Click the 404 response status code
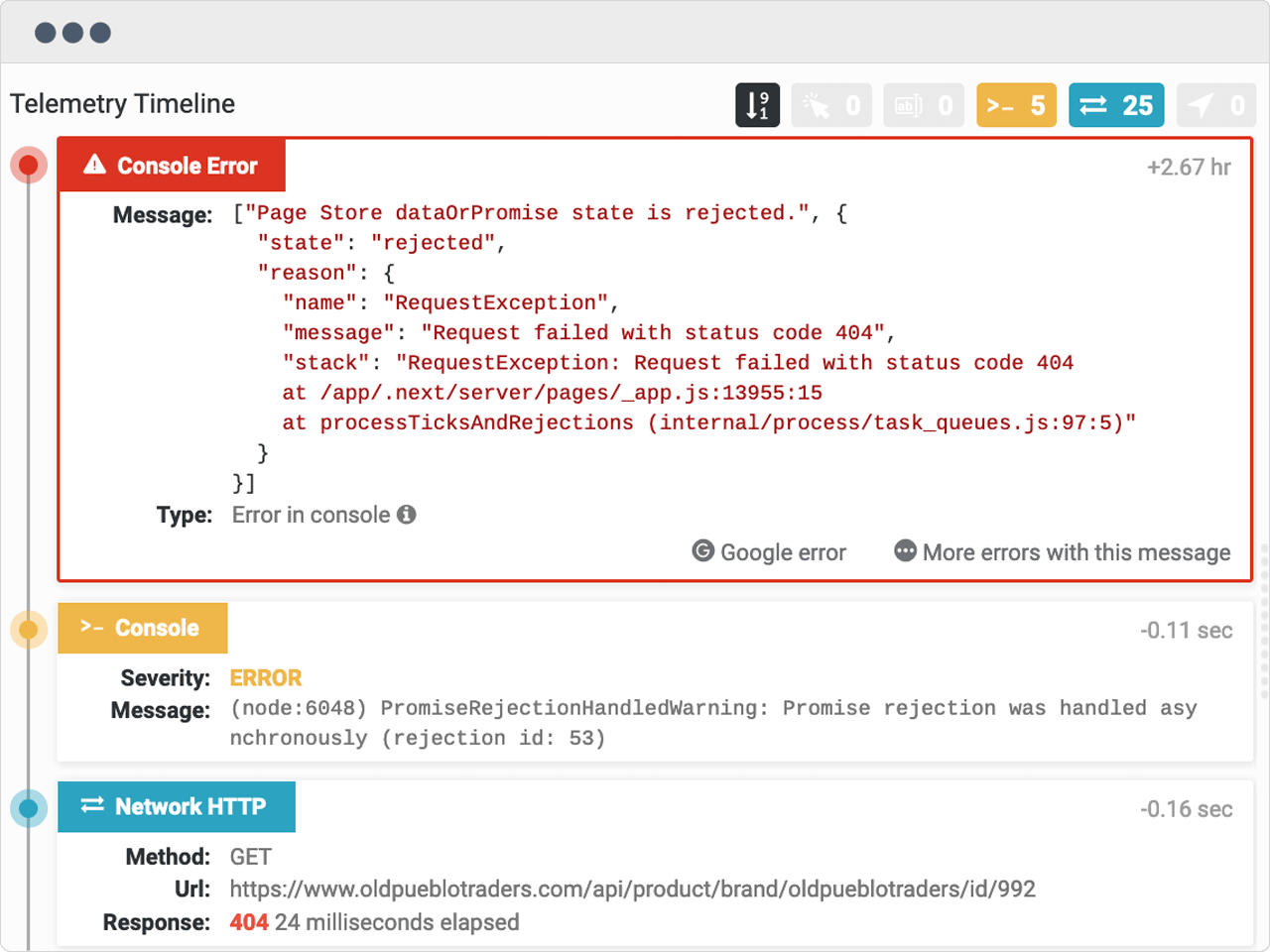The width and height of the screenshot is (1270, 952). pyautogui.click(x=249, y=922)
